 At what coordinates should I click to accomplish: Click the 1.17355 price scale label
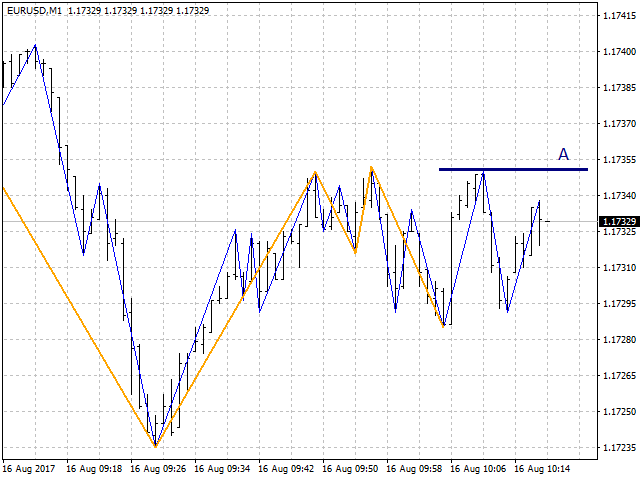pos(619,160)
